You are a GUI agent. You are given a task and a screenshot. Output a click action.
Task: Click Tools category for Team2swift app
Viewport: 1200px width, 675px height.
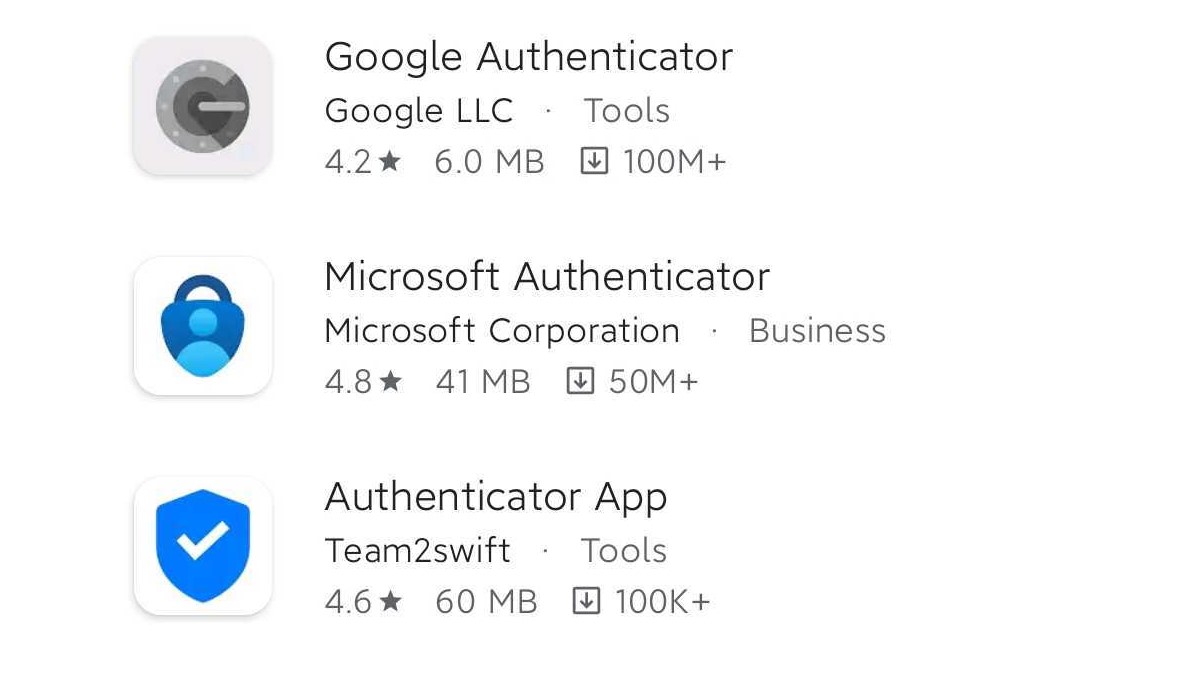624,550
